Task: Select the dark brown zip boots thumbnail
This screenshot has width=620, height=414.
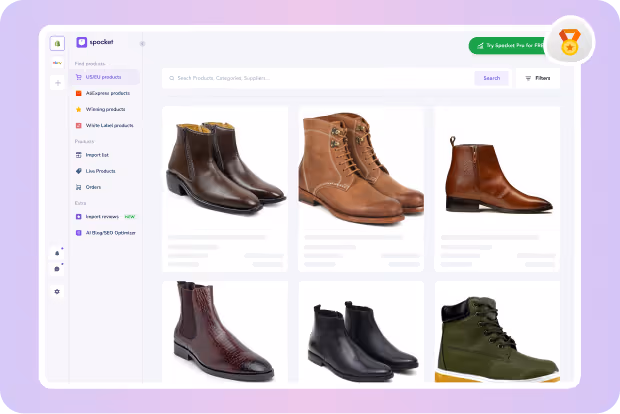Action: pos(225,169)
